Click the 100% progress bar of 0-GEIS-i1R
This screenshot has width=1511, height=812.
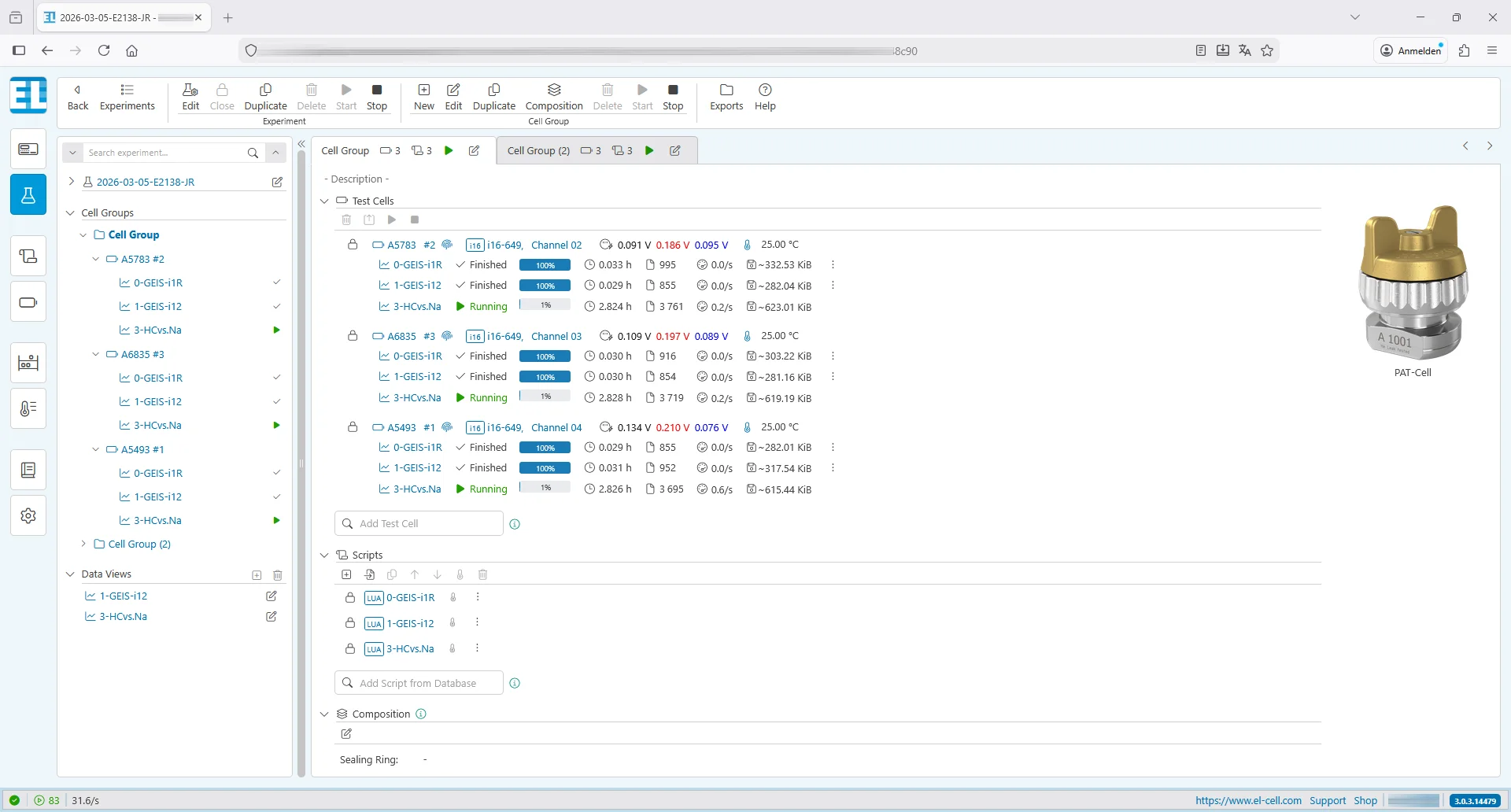[545, 265]
